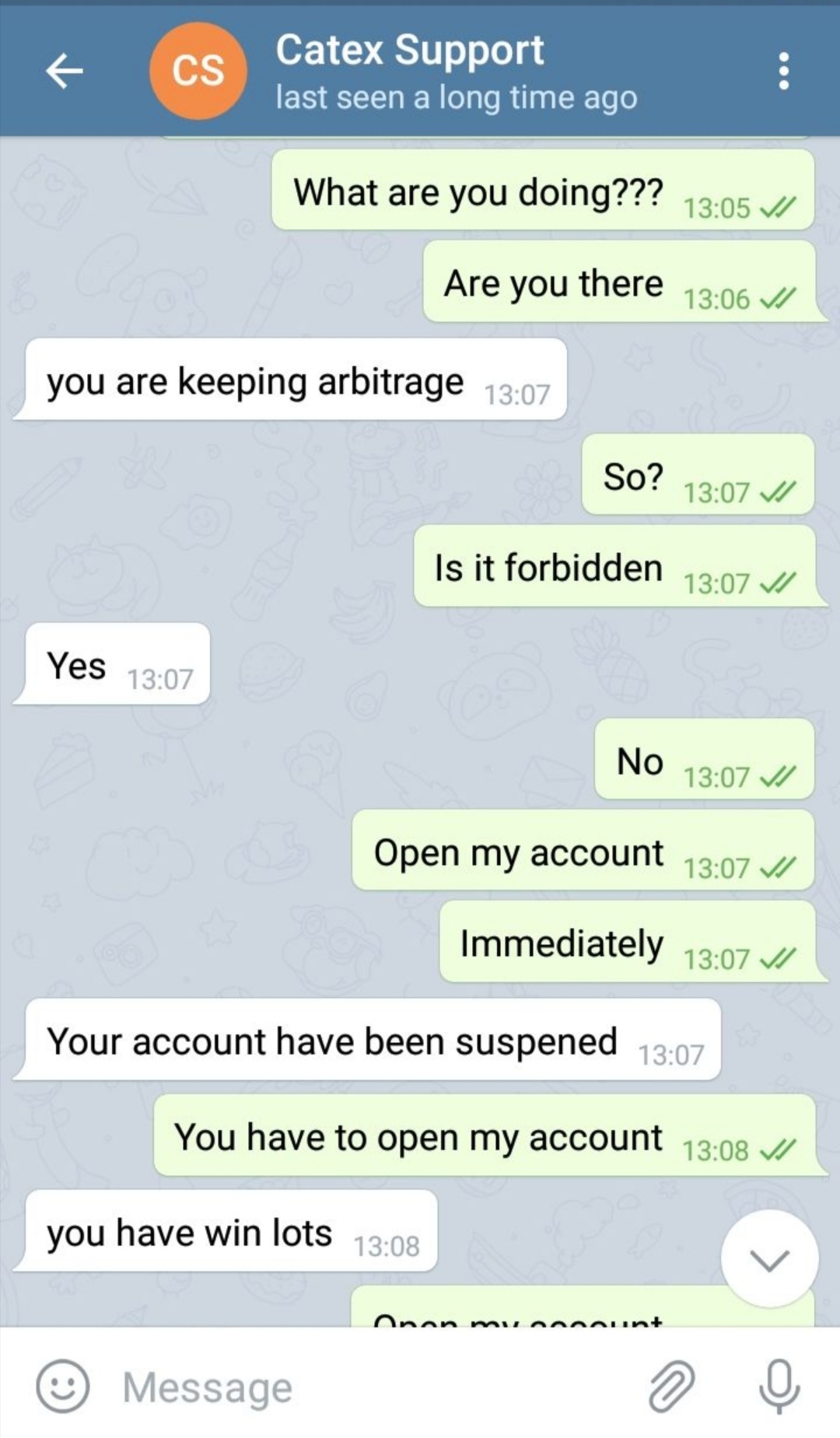Open the emoji picker smiley icon
840x1438 pixels.
[x=63, y=1386]
